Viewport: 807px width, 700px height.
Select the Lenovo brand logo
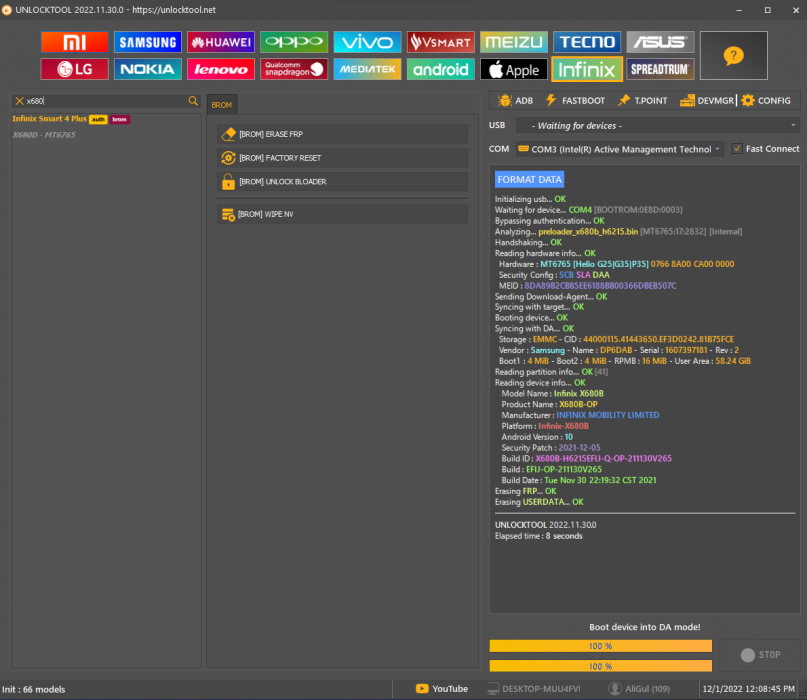pyautogui.click(x=221, y=69)
